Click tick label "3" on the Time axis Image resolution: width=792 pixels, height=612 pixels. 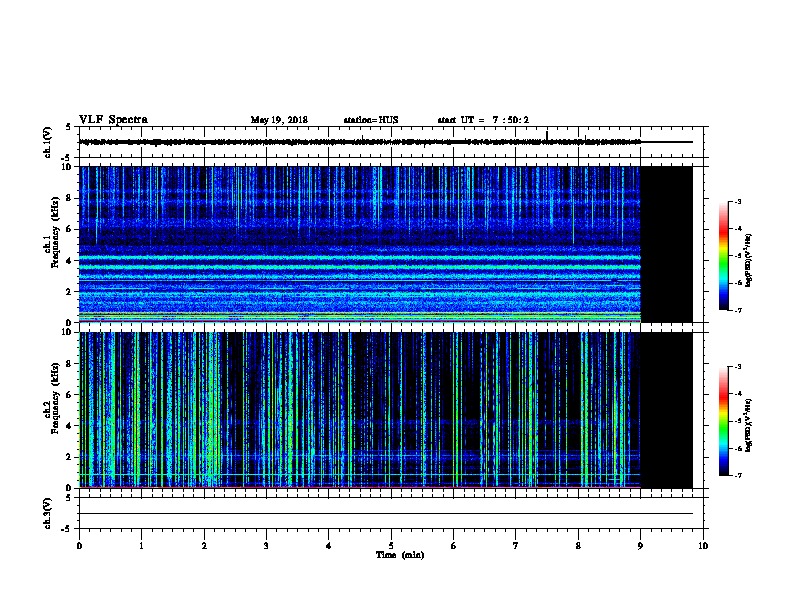(266, 546)
